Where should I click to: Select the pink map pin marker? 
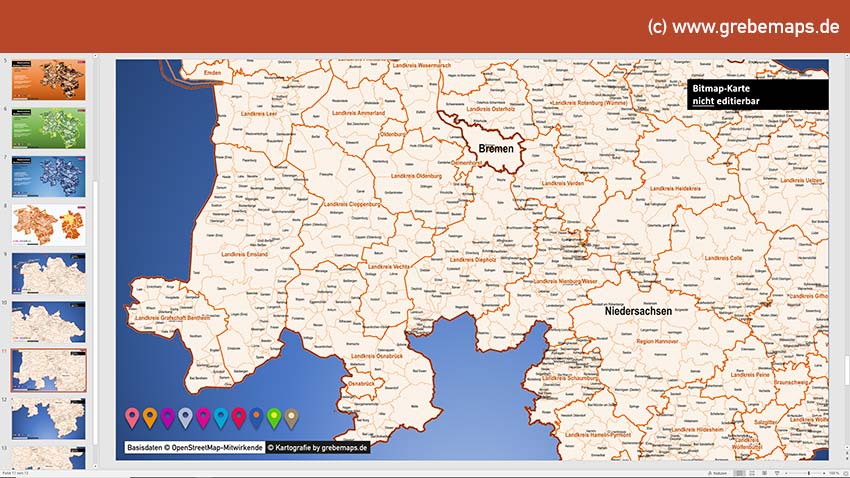tap(132, 418)
